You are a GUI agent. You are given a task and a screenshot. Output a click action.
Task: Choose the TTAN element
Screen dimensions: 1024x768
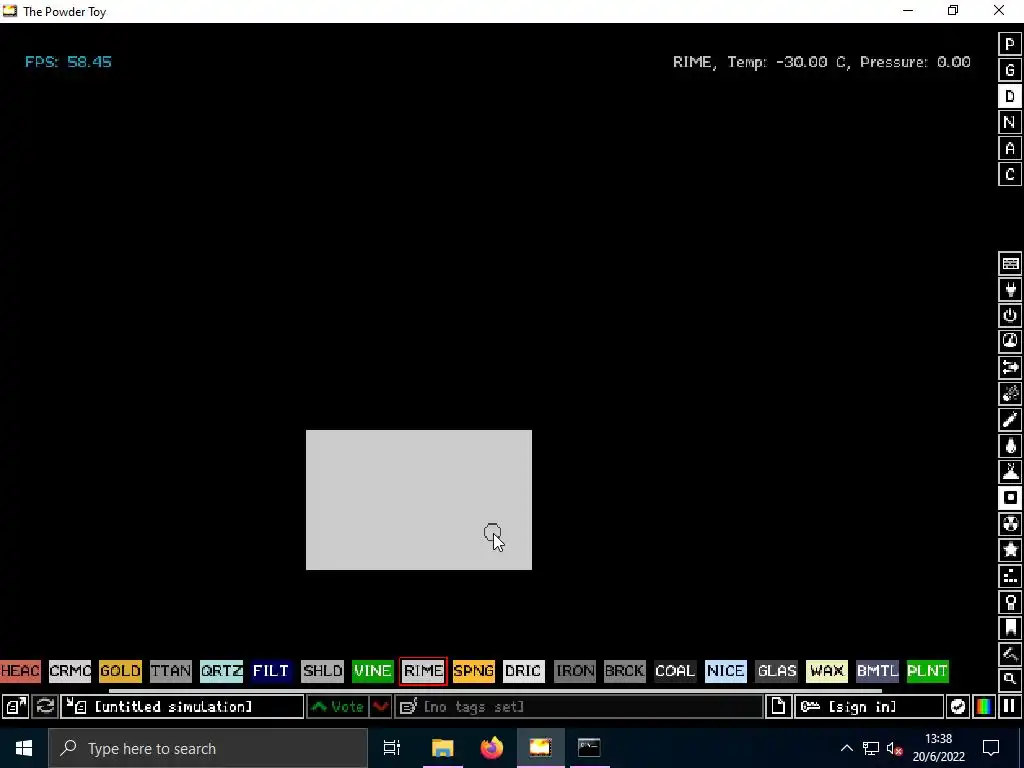point(170,671)
